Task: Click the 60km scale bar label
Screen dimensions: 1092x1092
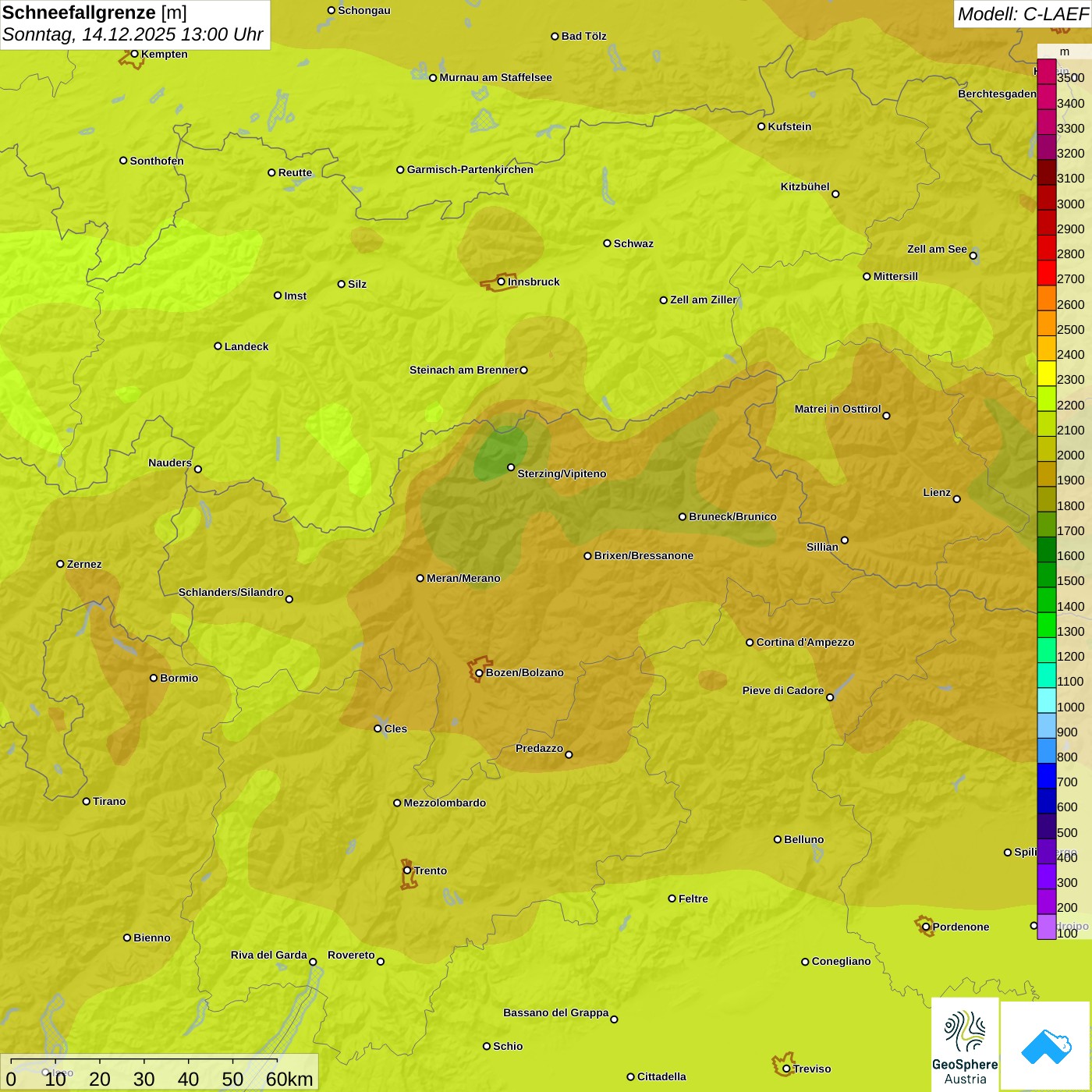Action: 289,1079
